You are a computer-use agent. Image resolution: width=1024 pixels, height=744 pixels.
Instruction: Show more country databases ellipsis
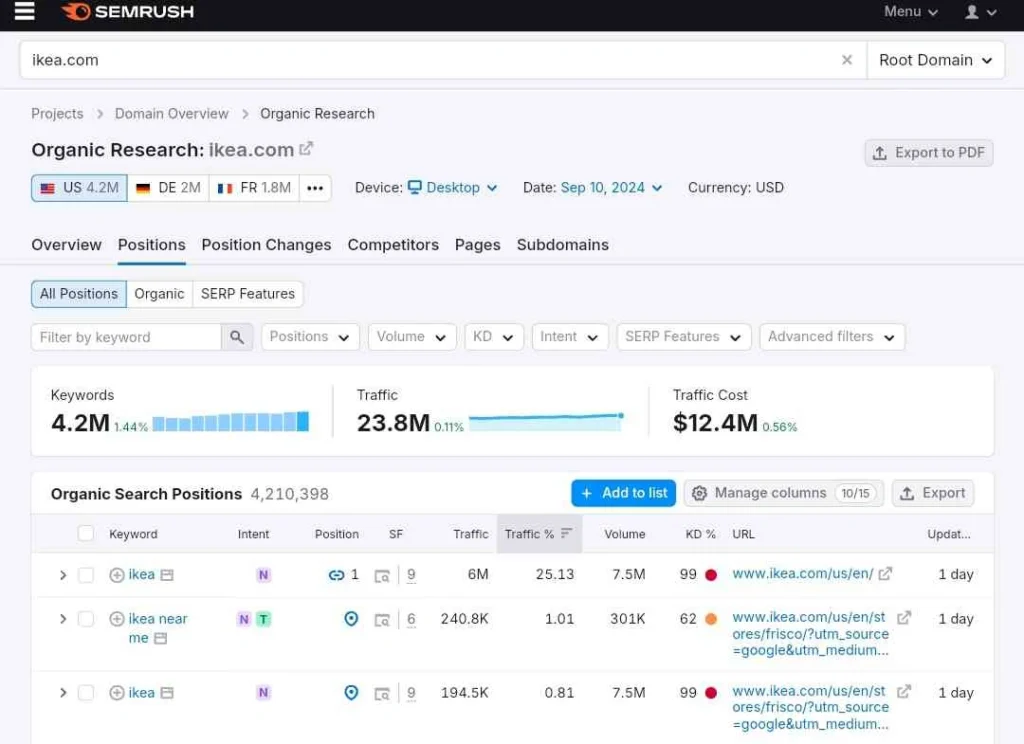tap(315, 188)
